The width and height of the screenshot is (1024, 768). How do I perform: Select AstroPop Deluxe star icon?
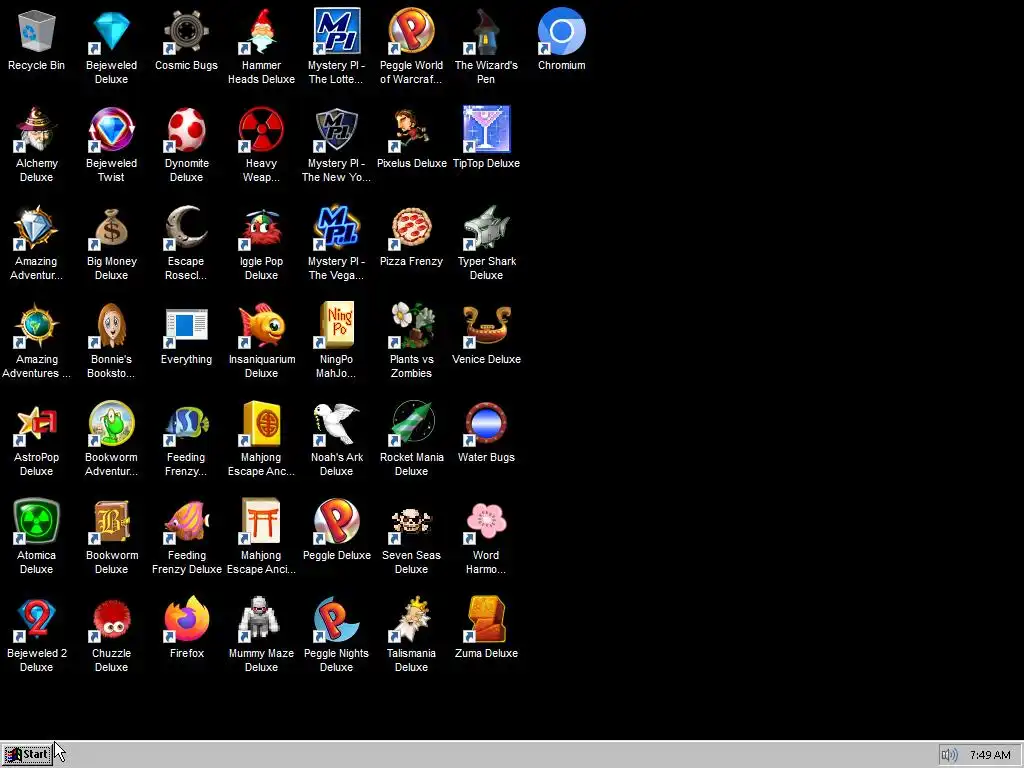37,423
